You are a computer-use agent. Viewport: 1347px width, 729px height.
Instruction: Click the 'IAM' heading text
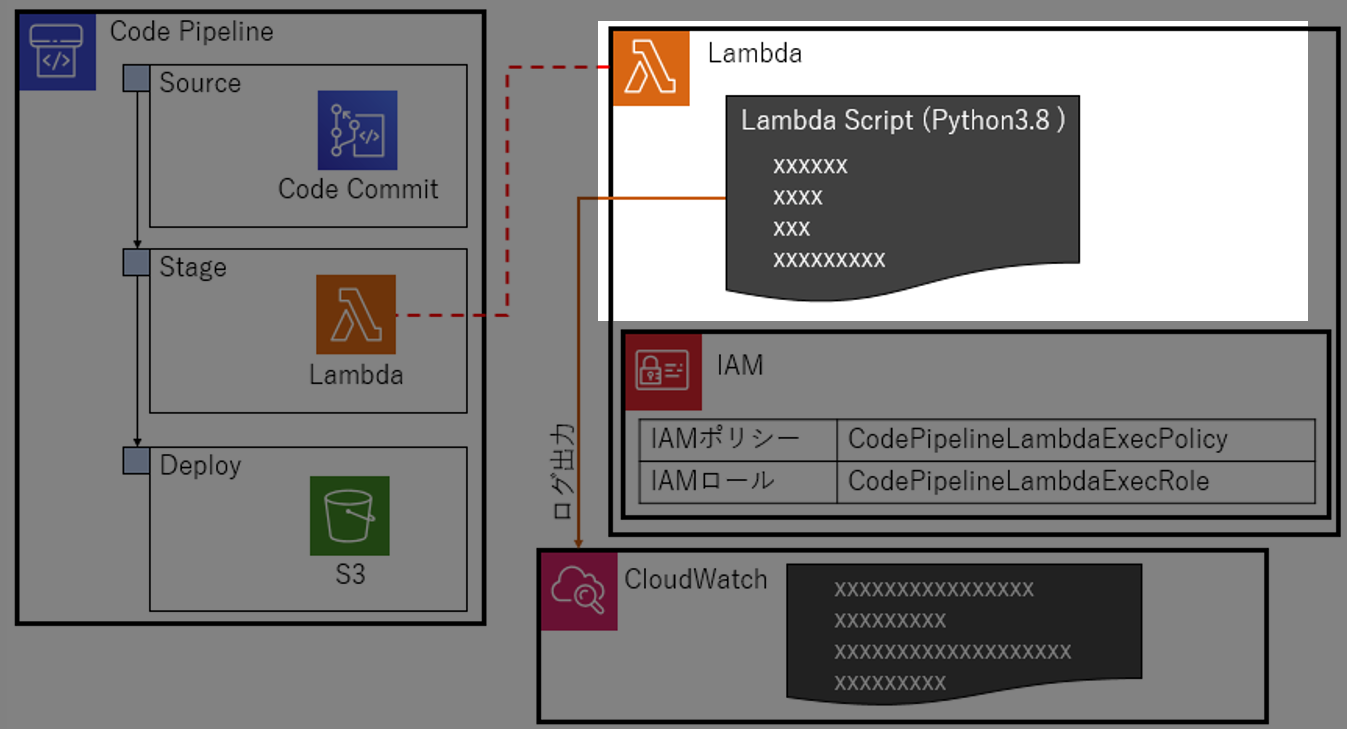click(x=740, y=366)
